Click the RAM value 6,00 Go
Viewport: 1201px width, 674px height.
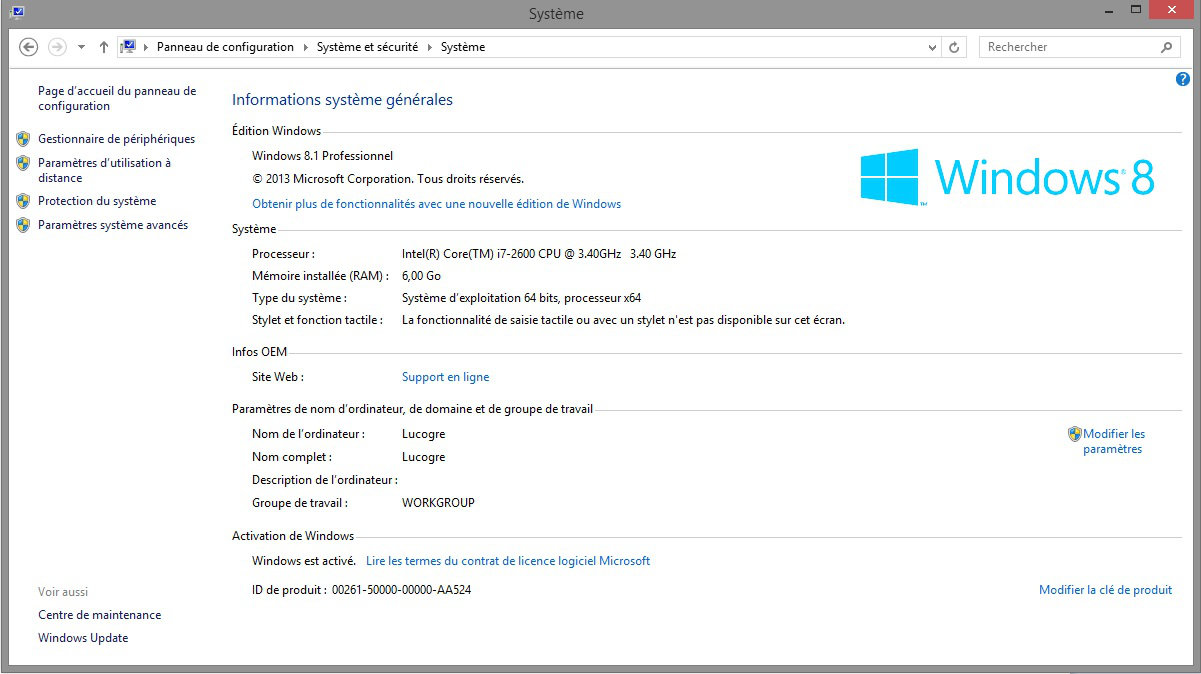(421, 276)
